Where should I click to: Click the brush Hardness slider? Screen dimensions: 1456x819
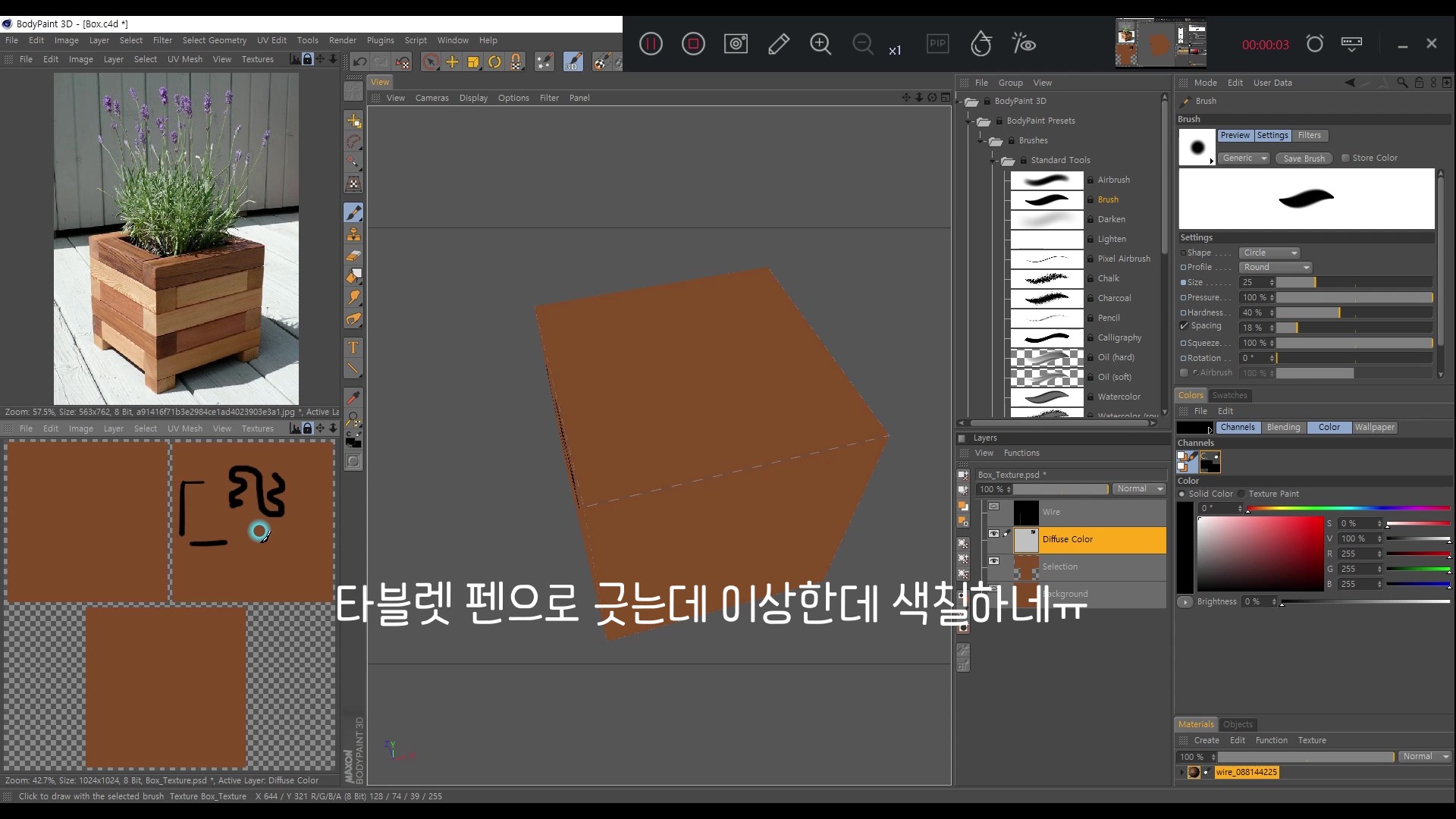coord(1354,312)
